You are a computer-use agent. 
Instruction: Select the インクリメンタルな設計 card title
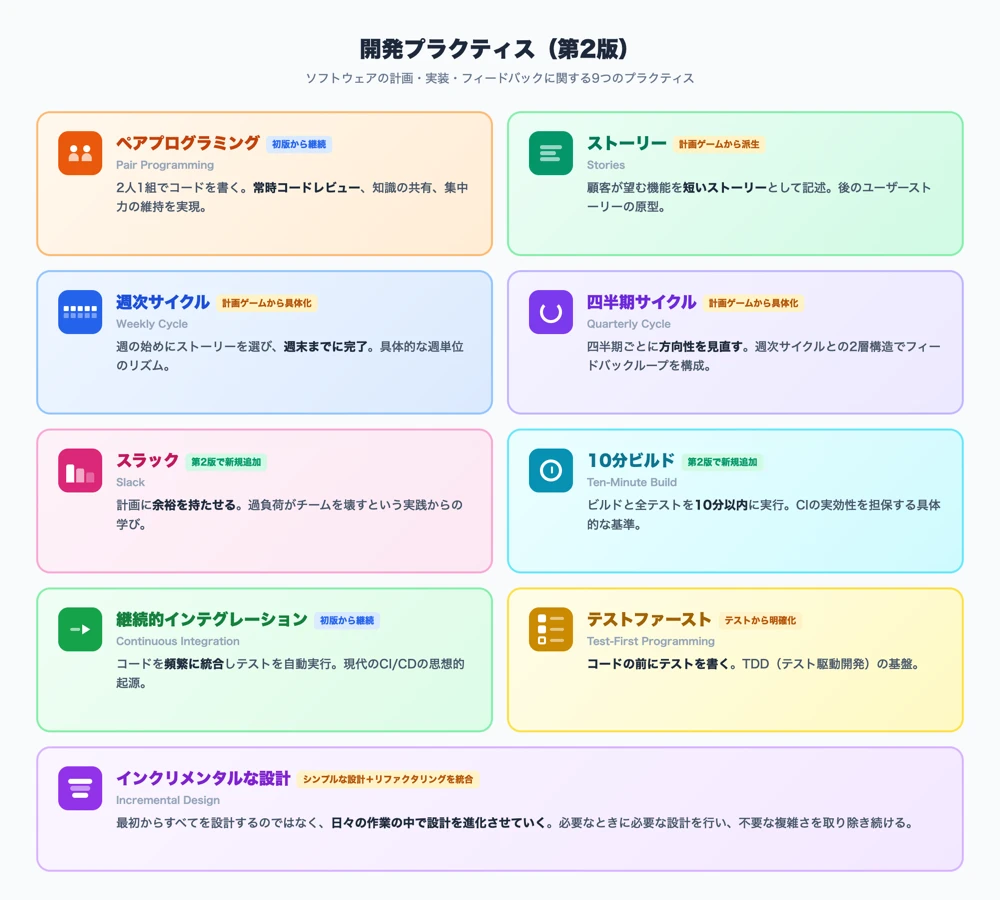point(203,778)
